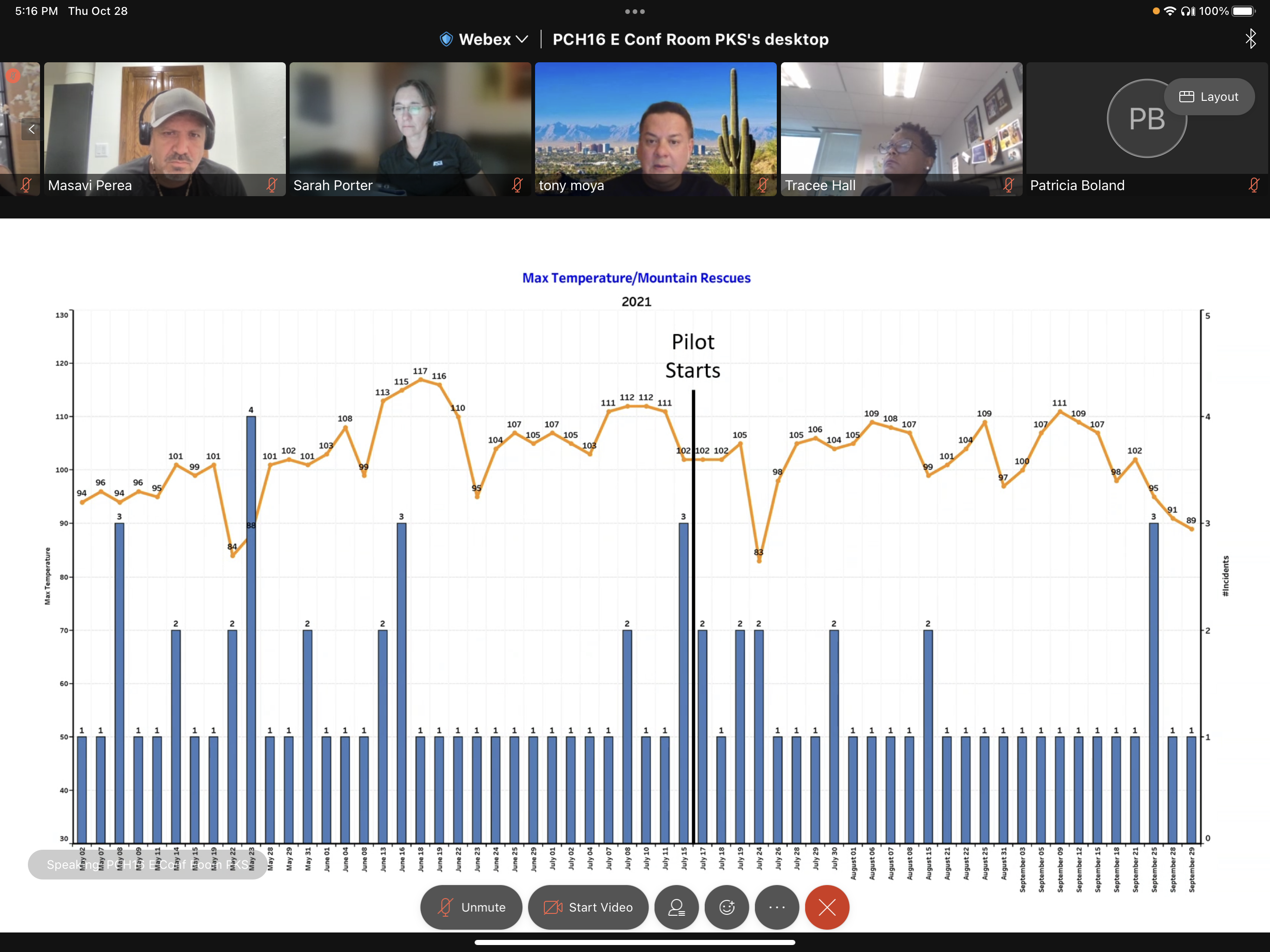Click muted mic icon on Patricia Boland
Screen dimensions: 1270x952
coord(1253,185)
